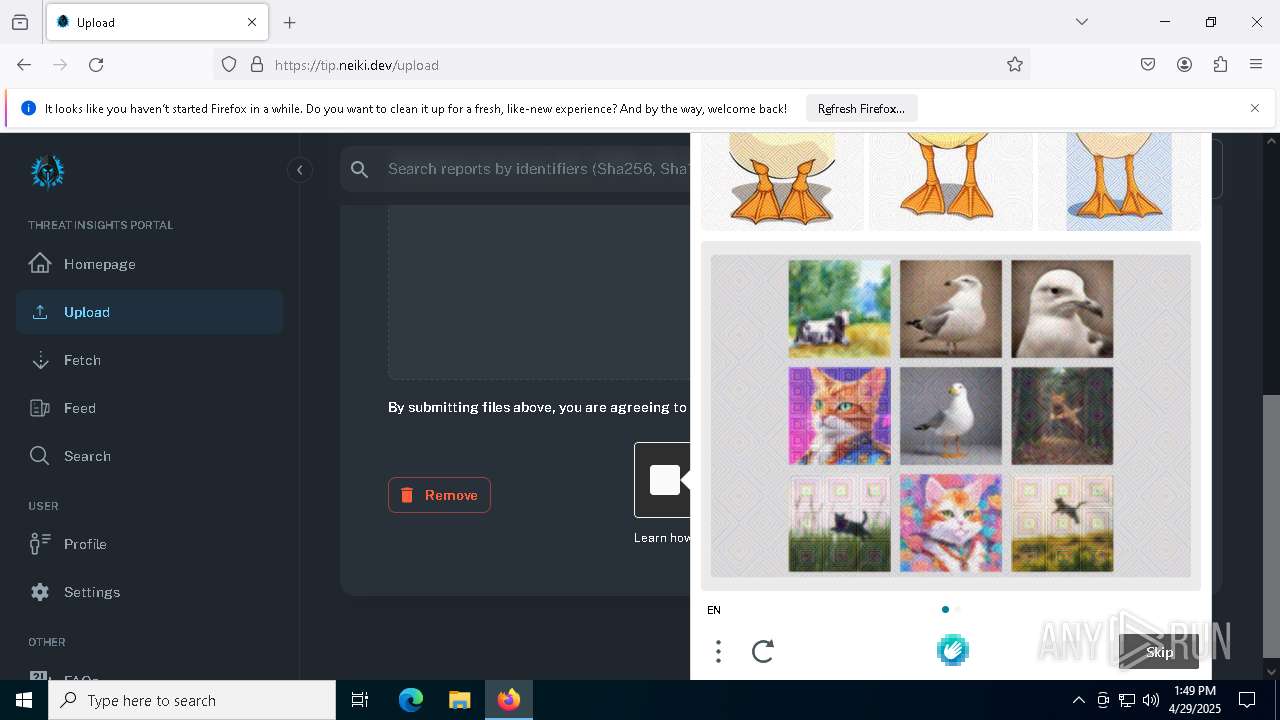
Task: Click the taskbar search box
Action: [x=192, y=700]
